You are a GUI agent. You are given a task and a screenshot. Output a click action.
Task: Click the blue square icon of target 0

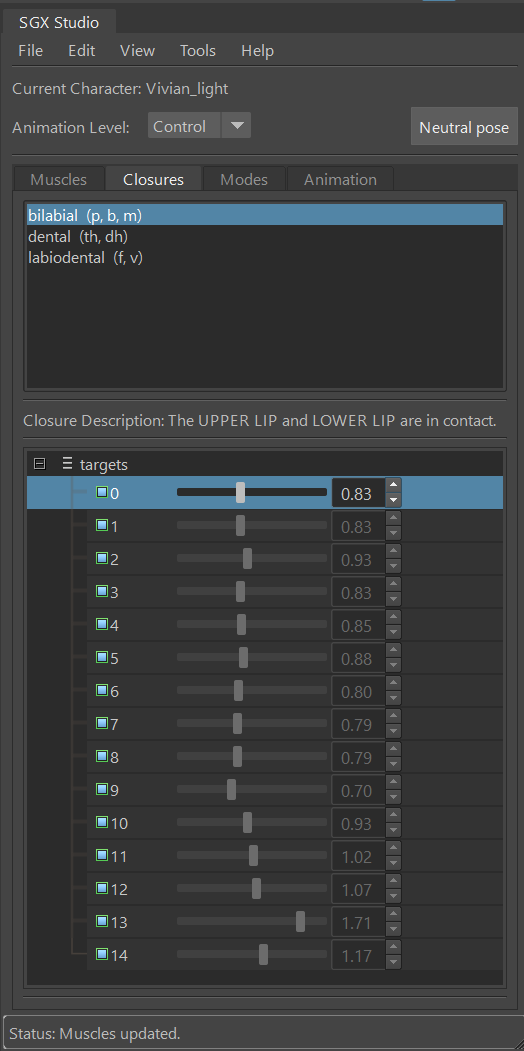pos(102,492)
